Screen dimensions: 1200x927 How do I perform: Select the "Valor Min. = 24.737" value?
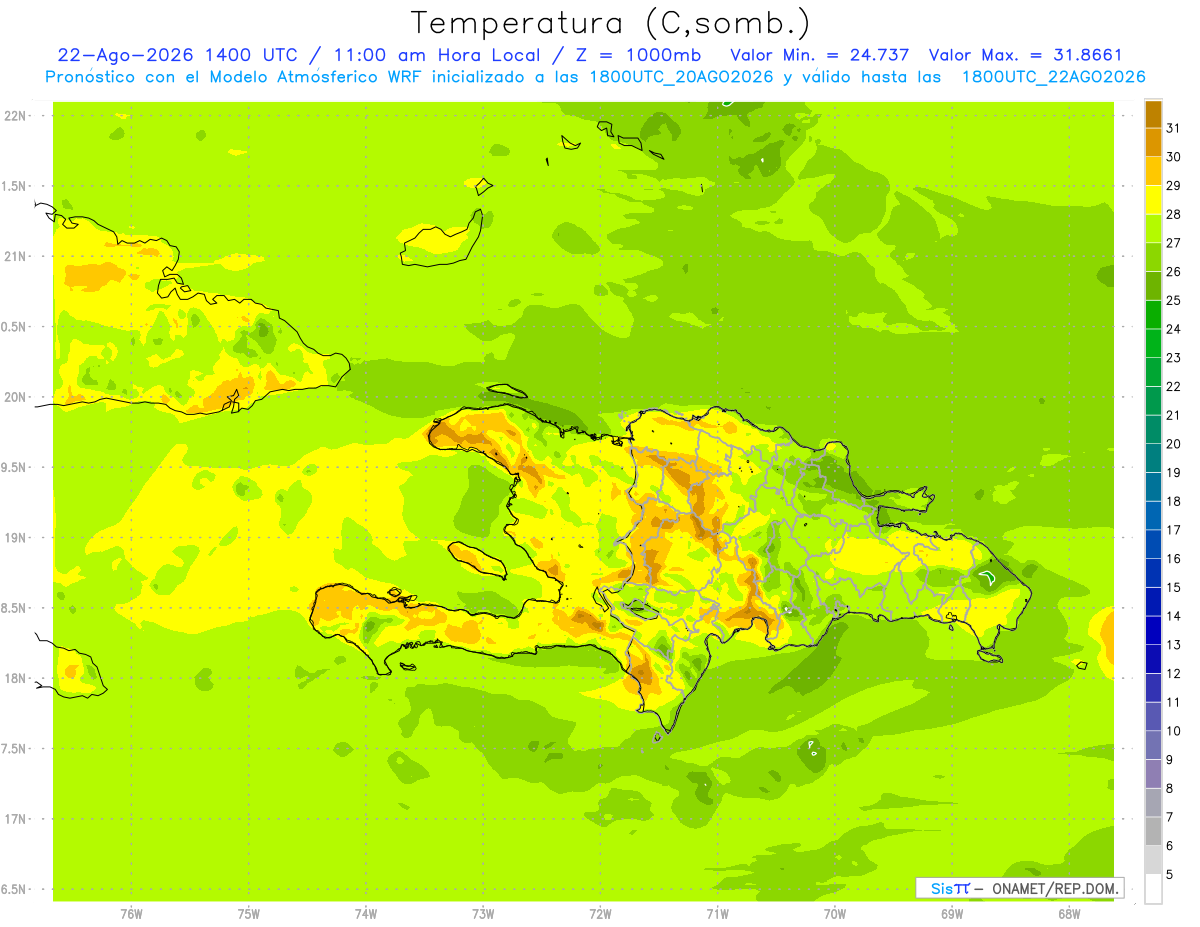[820, 55]
